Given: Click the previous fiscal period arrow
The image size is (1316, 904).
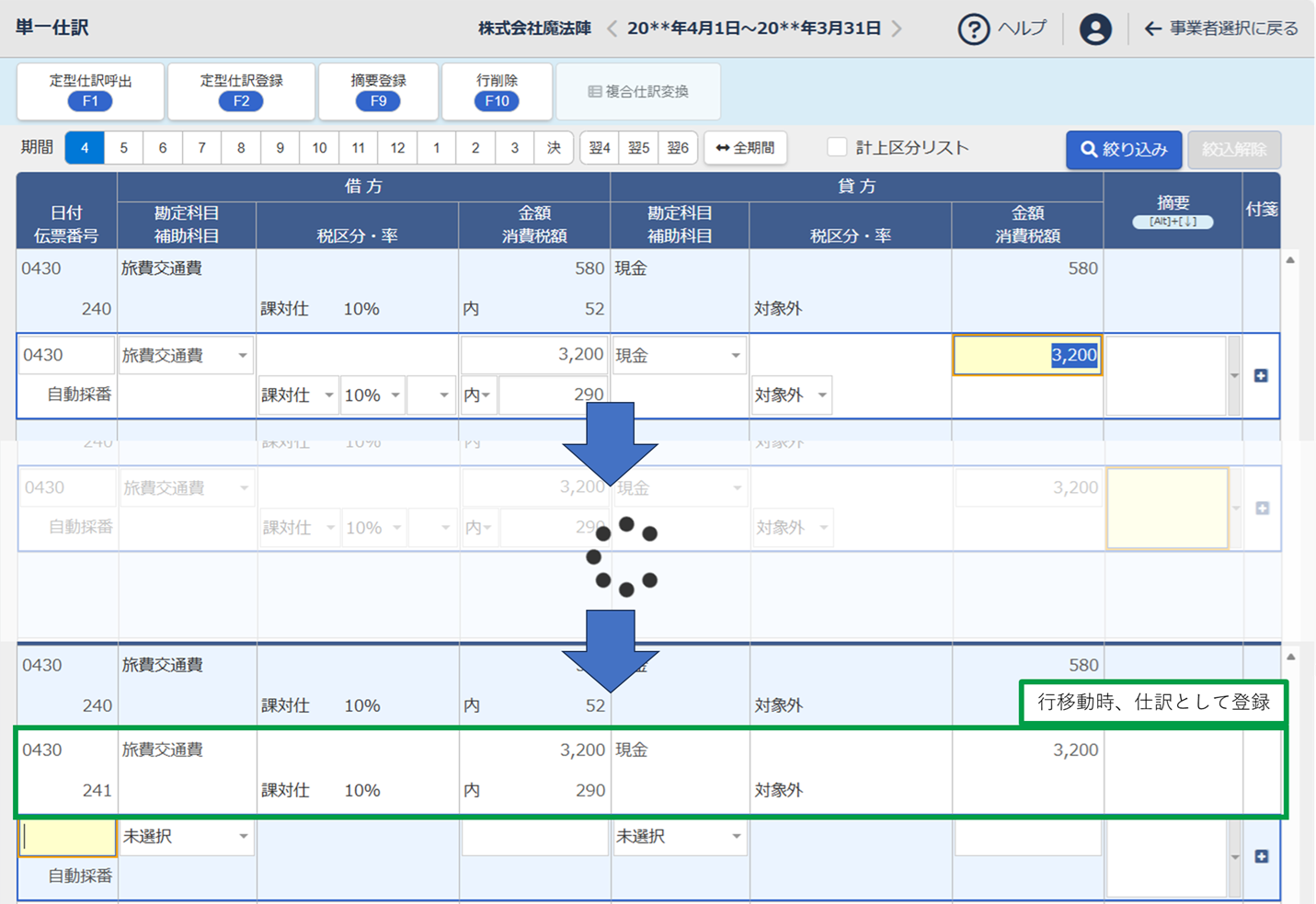Looking at the screenshot, I should pyautogui.click(x=612, y=29).
